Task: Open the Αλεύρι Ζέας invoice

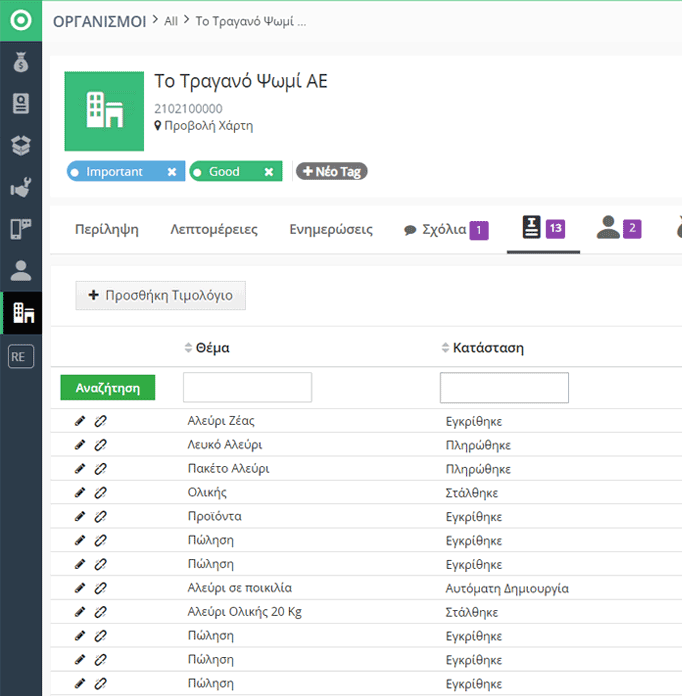Action: [221, 420]
